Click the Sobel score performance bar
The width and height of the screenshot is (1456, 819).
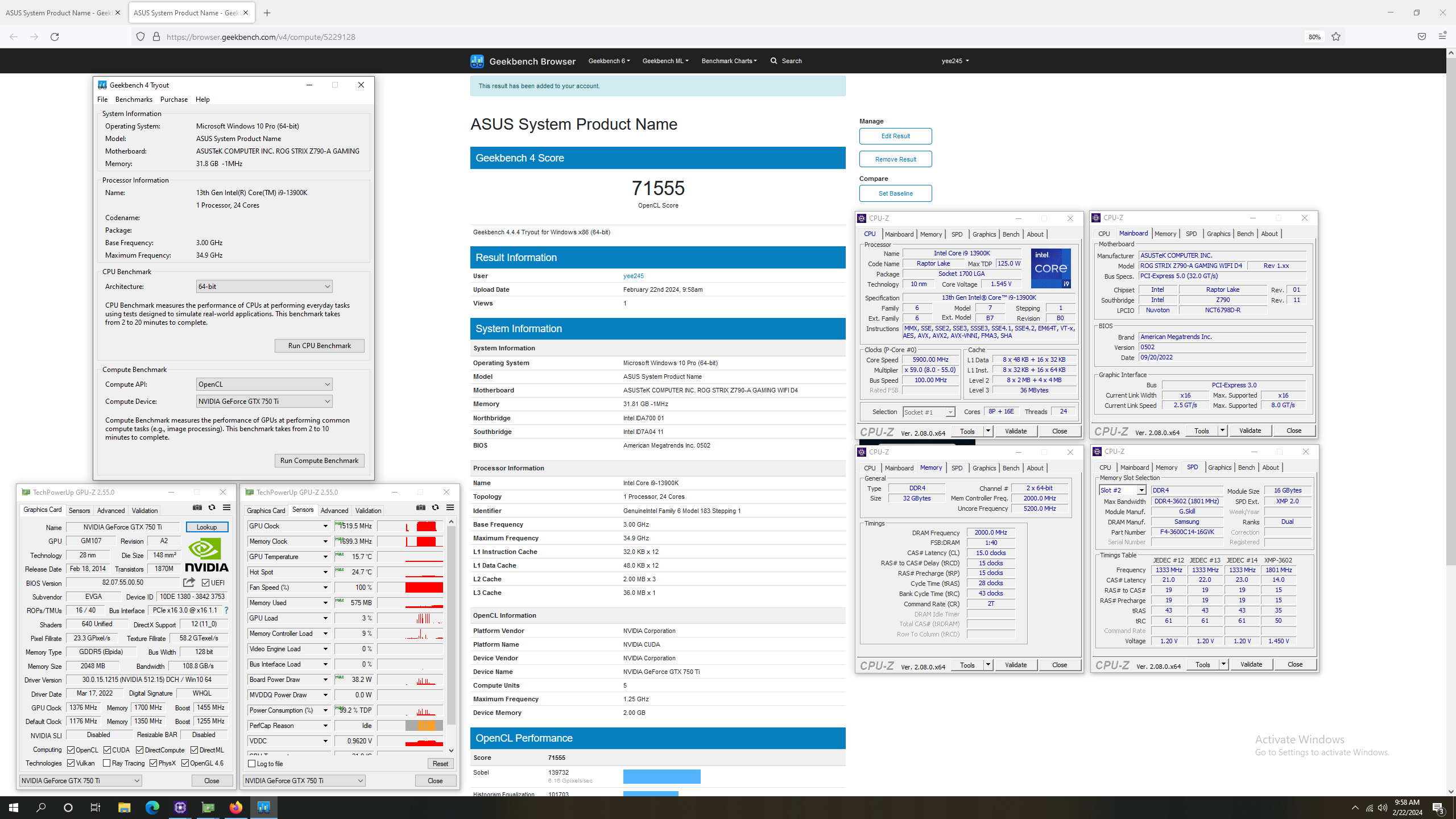coord(661,776)
